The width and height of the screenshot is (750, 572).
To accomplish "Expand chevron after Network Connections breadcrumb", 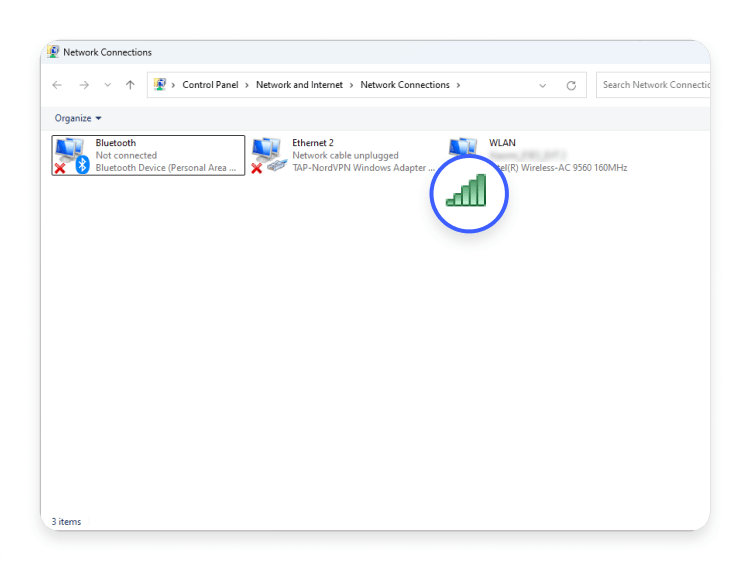I will pos(458,85).
